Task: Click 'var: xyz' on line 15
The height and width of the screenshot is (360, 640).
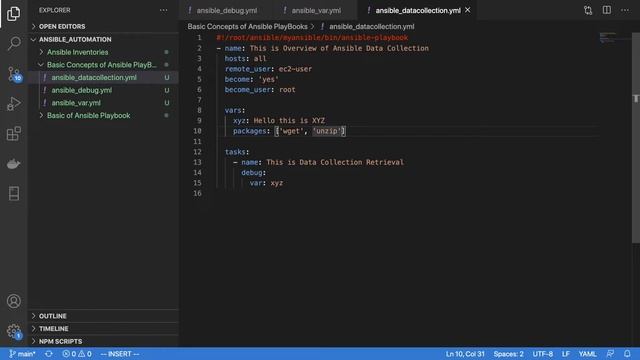Action: click(x=266, y=183)
